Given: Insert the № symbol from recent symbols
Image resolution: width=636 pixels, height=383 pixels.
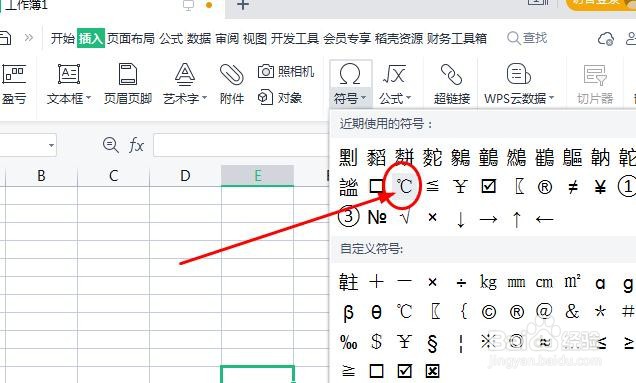Looking at the screenshot, I should (x=377, y=217).
